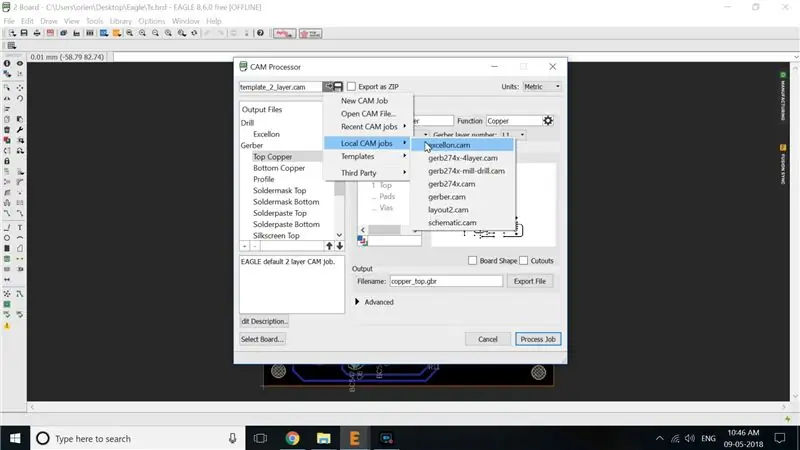Click the Info tool in left toolbar
The width and height of the screenshot is (800, 450).
[7, 63]
